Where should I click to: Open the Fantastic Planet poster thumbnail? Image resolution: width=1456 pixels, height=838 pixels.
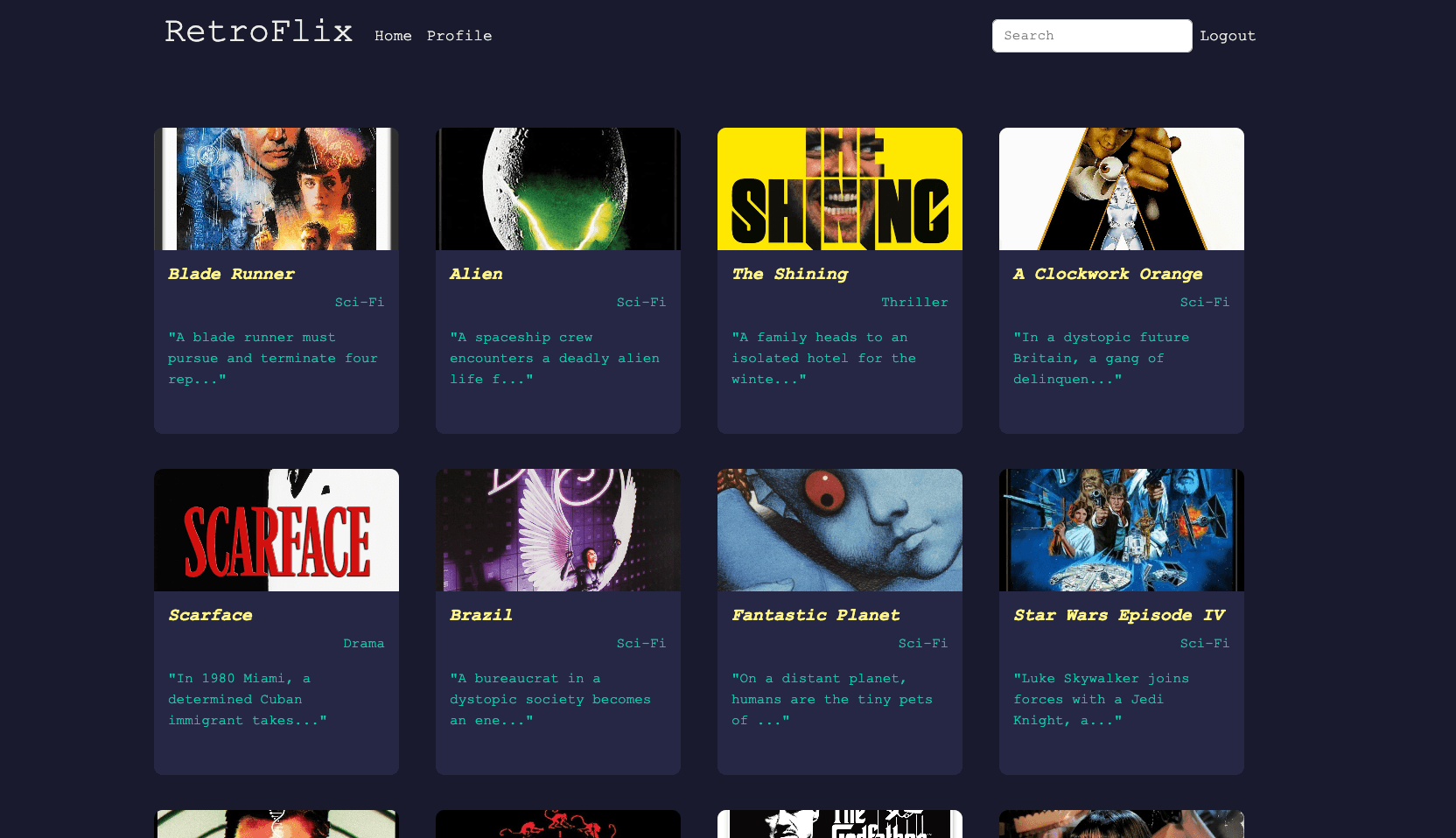(839, 529)
